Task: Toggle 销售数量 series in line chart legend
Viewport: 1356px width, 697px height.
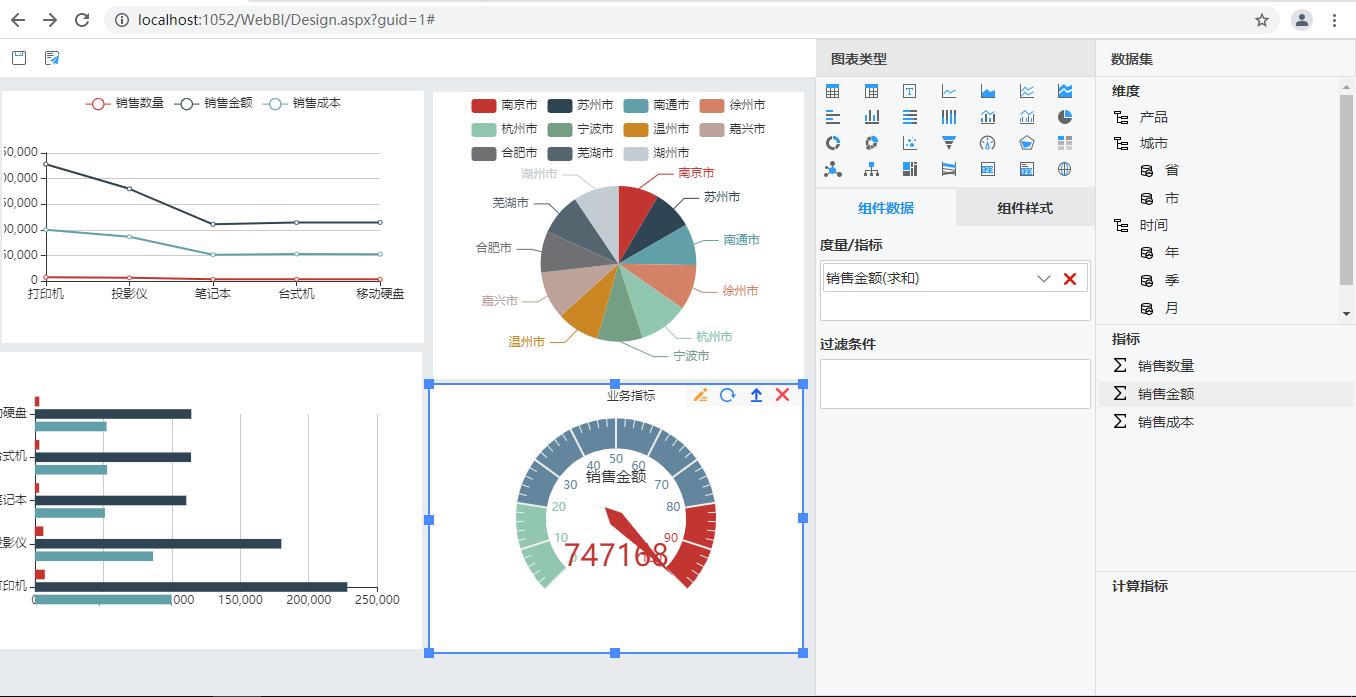Action: (x=126, y=103)
